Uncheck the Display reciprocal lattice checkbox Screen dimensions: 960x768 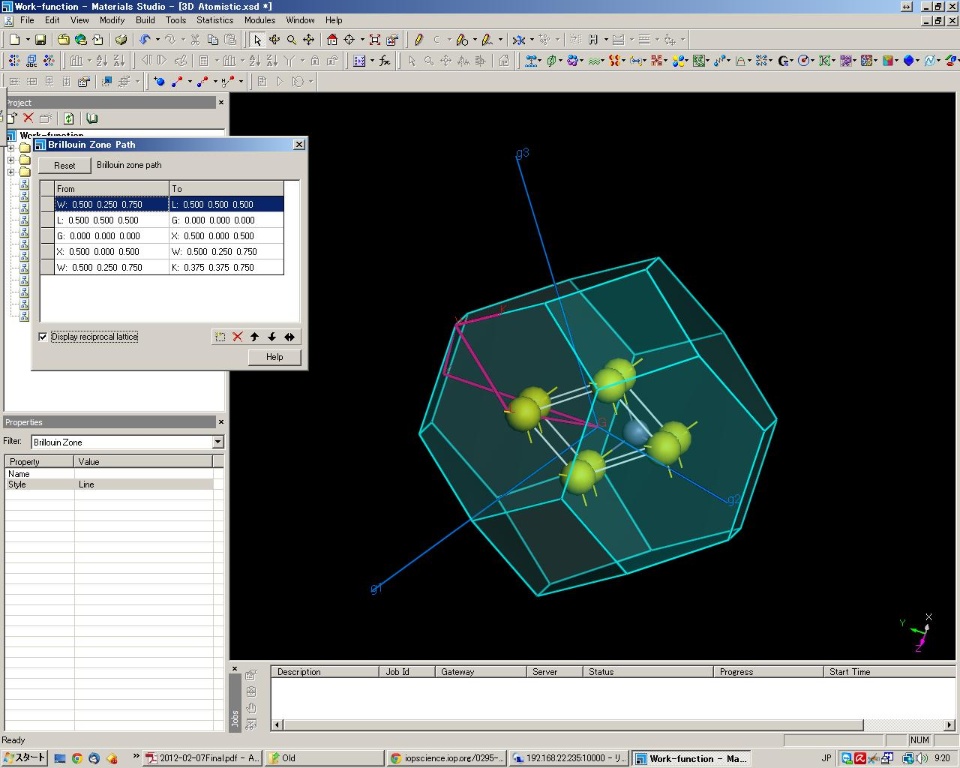43,337
